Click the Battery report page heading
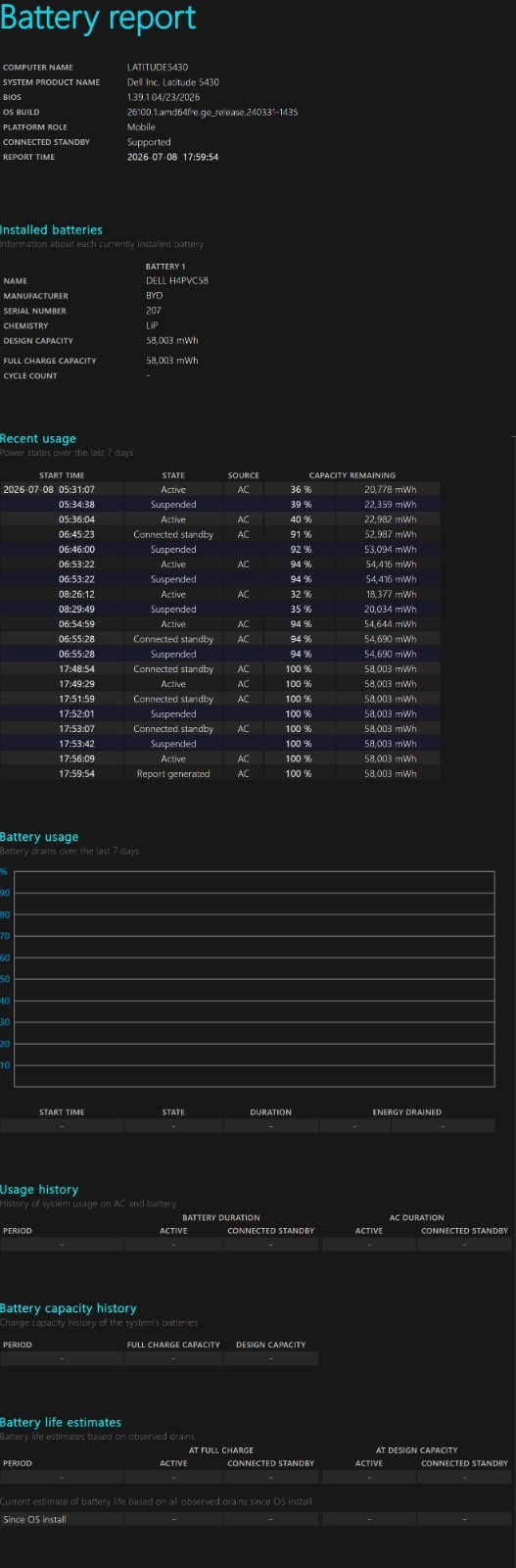The height and width of the screenshot is (1568, 516). tap(98, 19)
